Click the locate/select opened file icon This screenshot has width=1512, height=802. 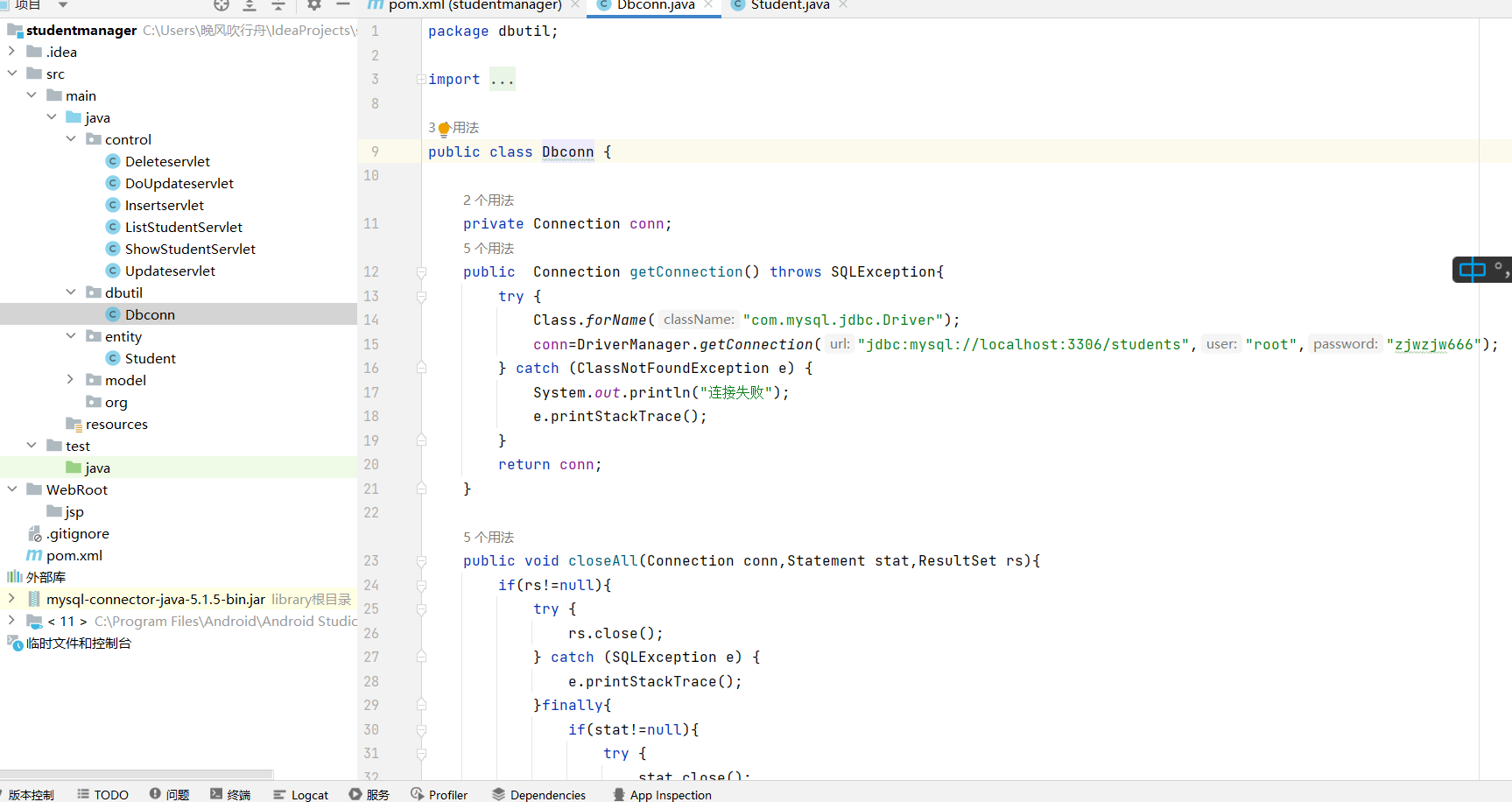(x=222, y=5)
